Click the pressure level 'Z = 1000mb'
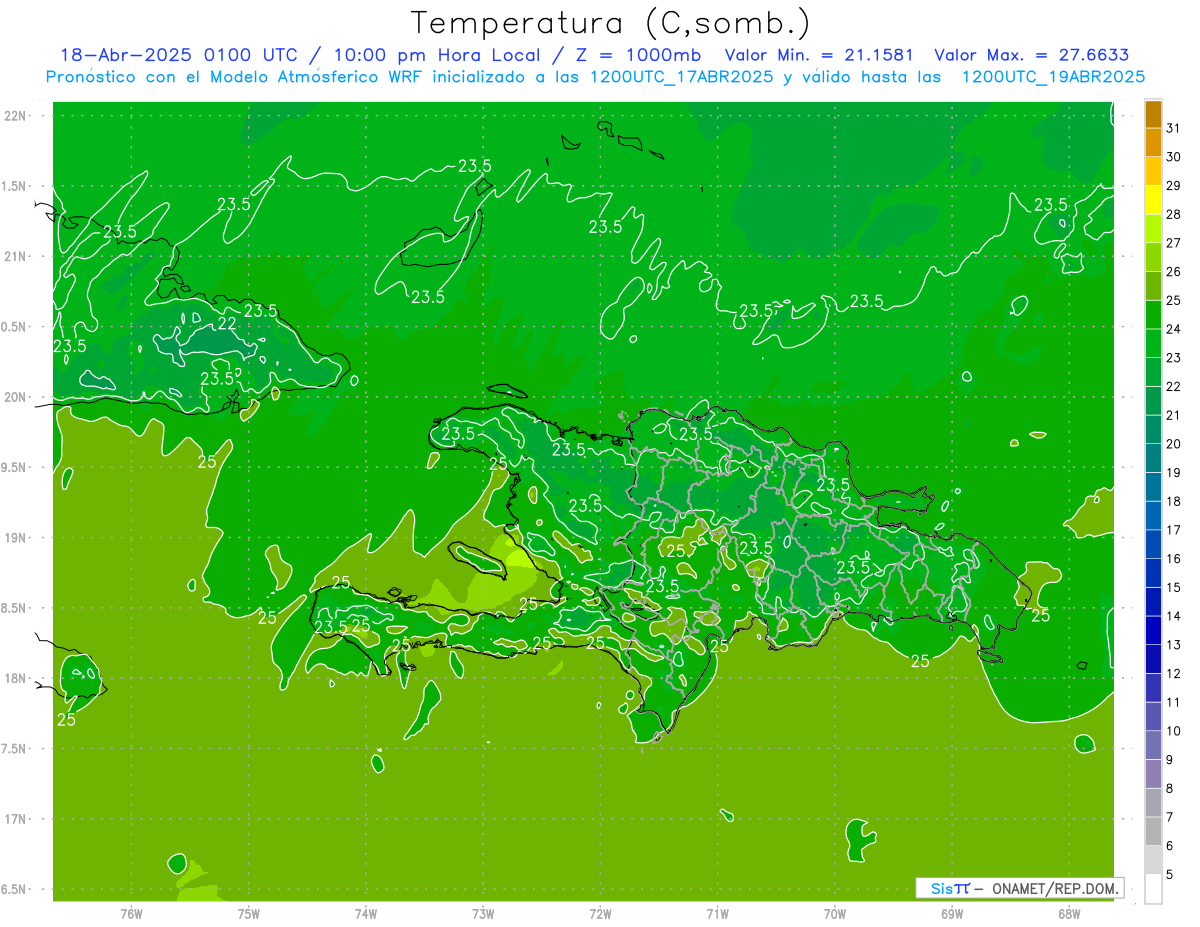Viewport: 1200px width, 927px height. (637, 56)
